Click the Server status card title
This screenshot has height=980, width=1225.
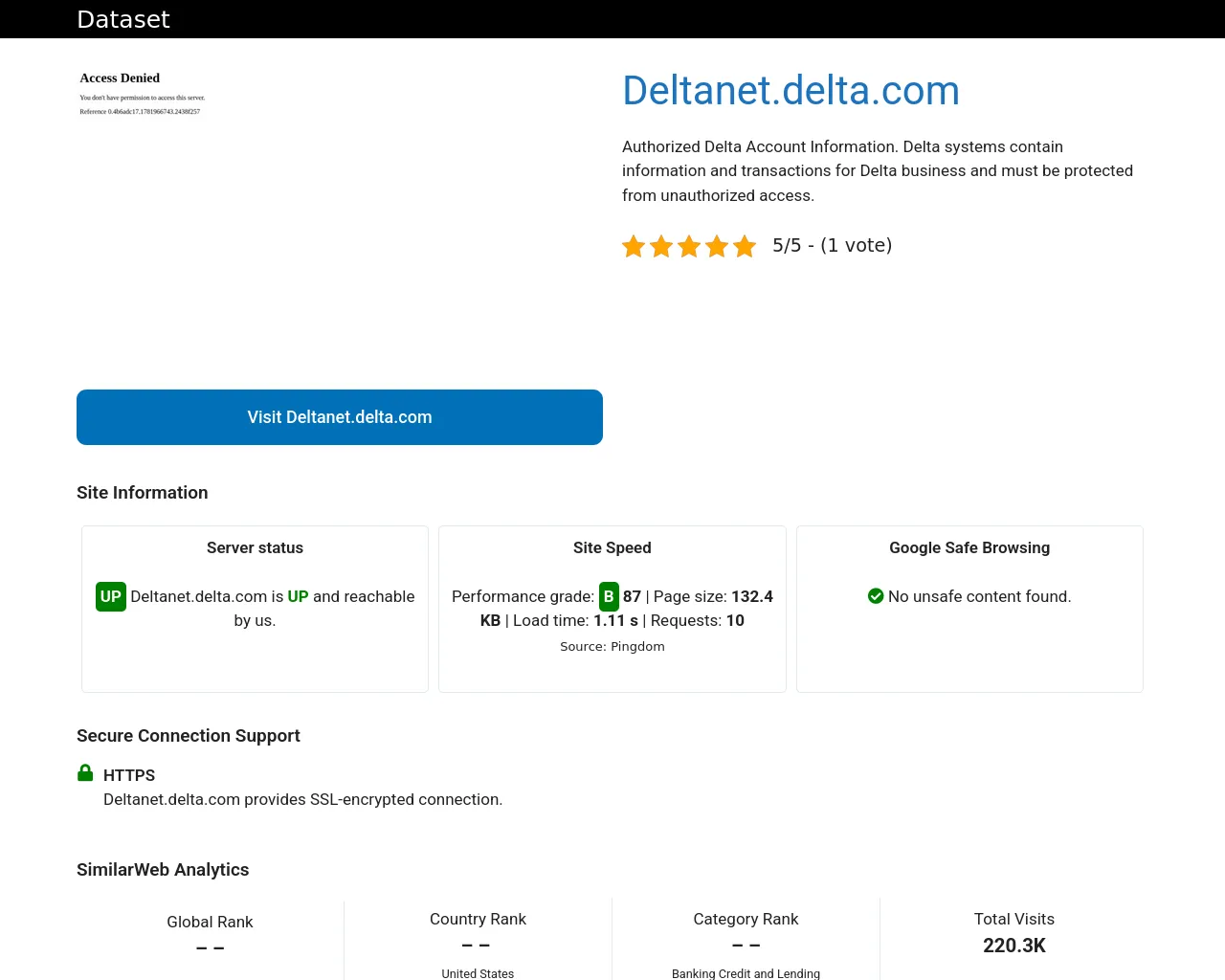255,548
